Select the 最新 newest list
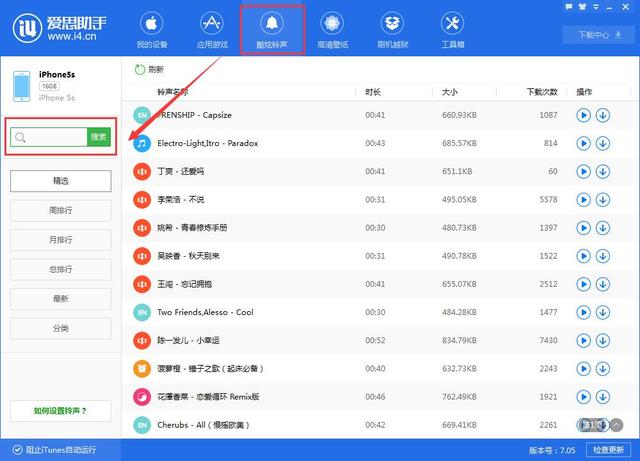Screen dimensions: 640x461 point(61,298)
